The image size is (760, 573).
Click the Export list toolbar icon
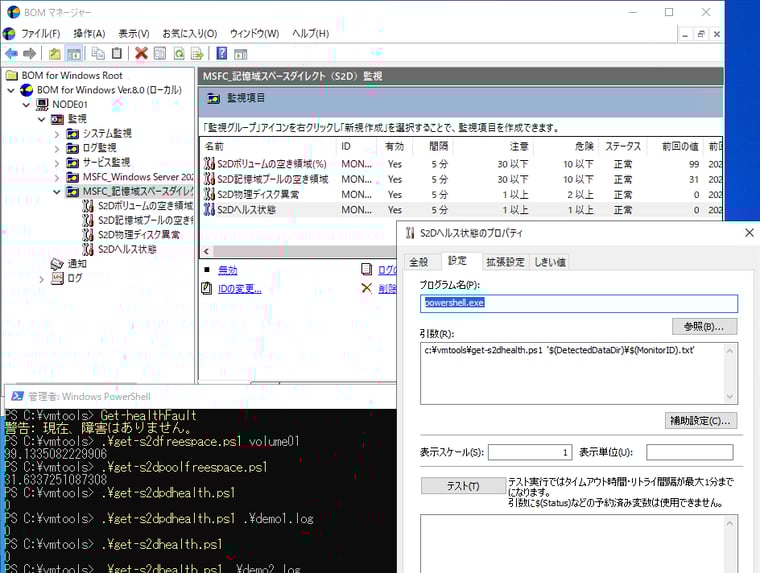click(197, 53)
